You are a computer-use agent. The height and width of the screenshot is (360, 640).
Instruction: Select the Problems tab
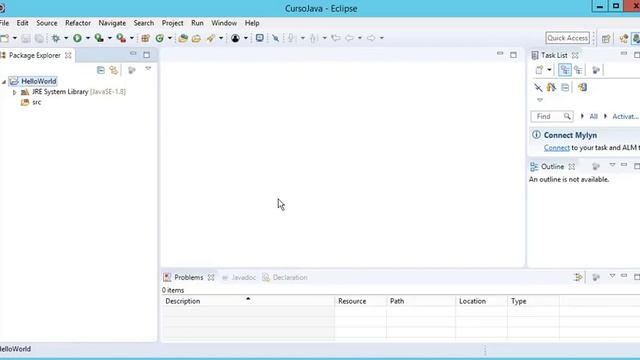[189, 277]
